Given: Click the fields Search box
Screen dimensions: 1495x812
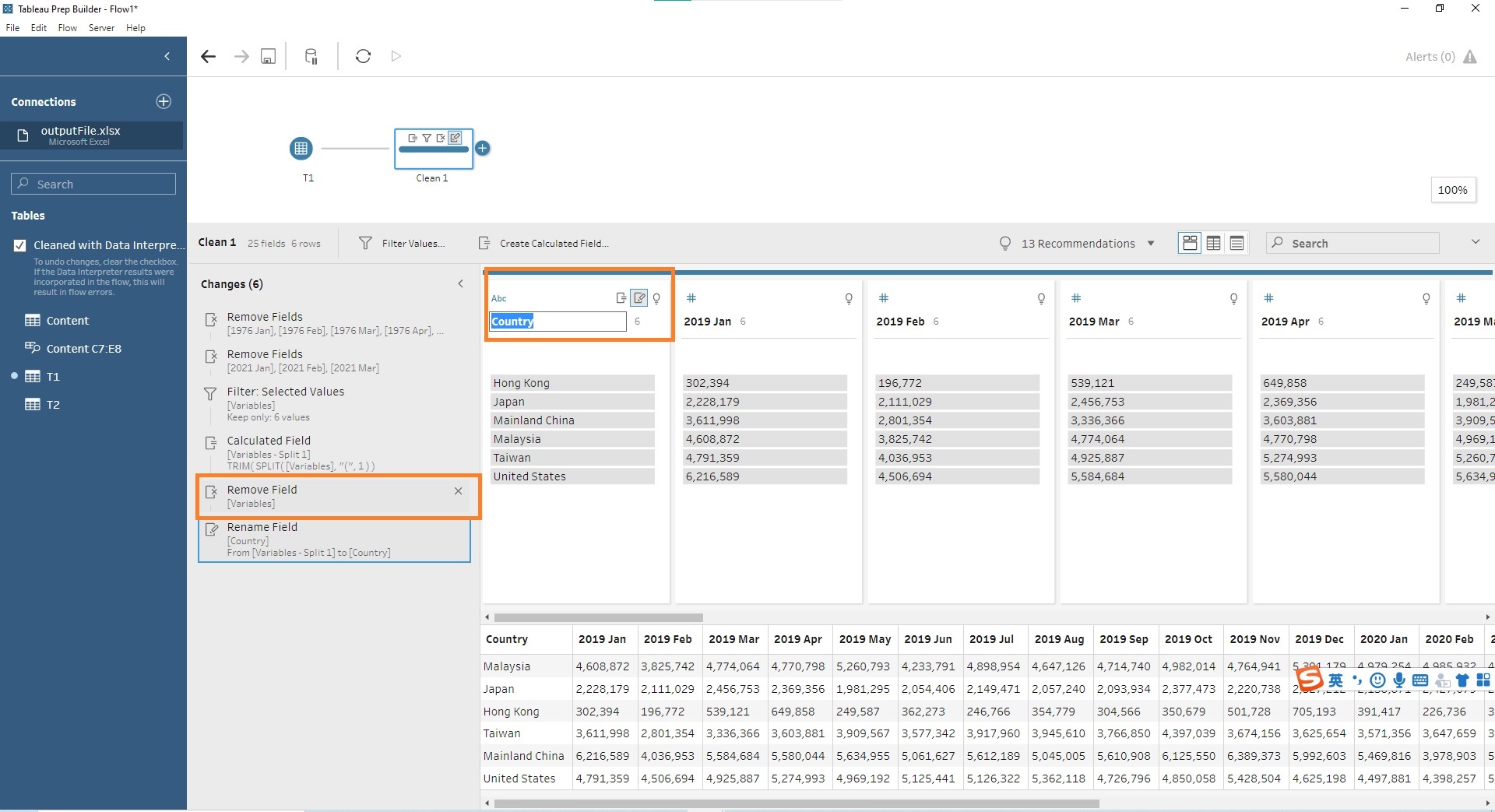Looking at the screenshot, I should click(1353, 243).
